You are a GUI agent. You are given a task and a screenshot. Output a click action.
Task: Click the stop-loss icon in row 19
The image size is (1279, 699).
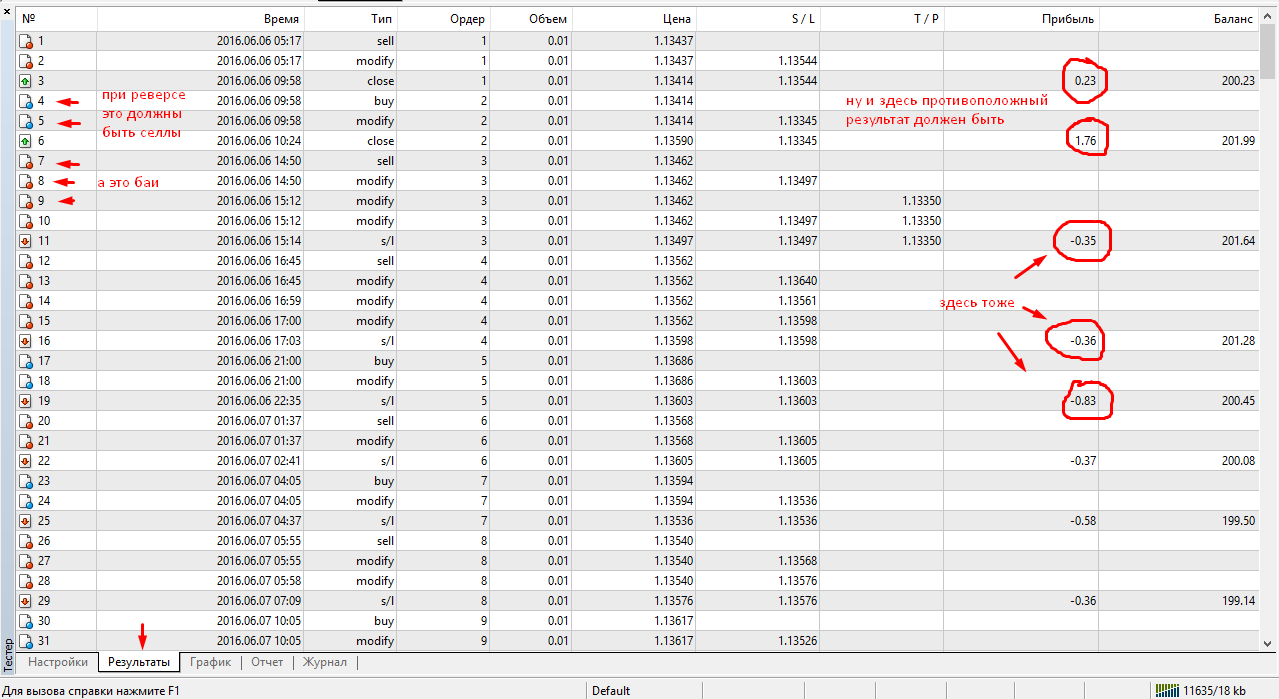point(26,401)
